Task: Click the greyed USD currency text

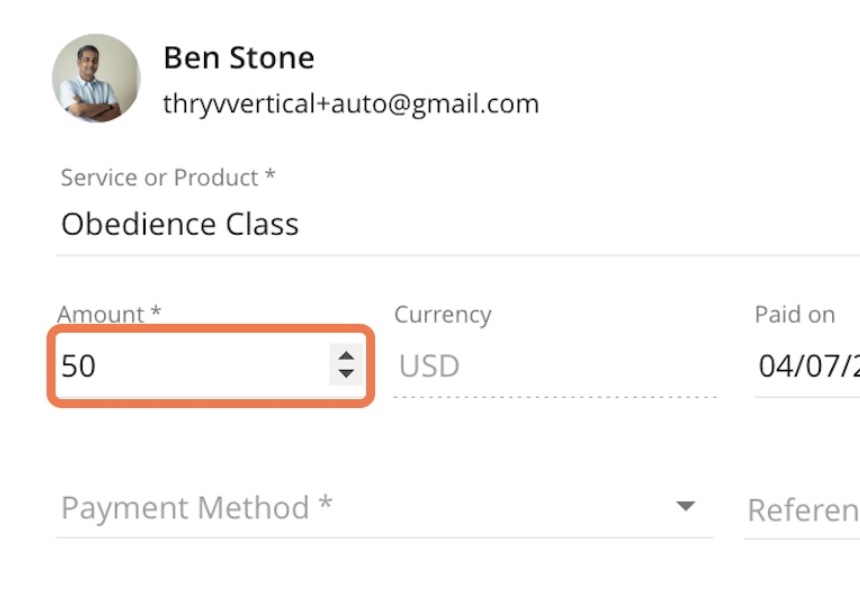Action: 429,366
